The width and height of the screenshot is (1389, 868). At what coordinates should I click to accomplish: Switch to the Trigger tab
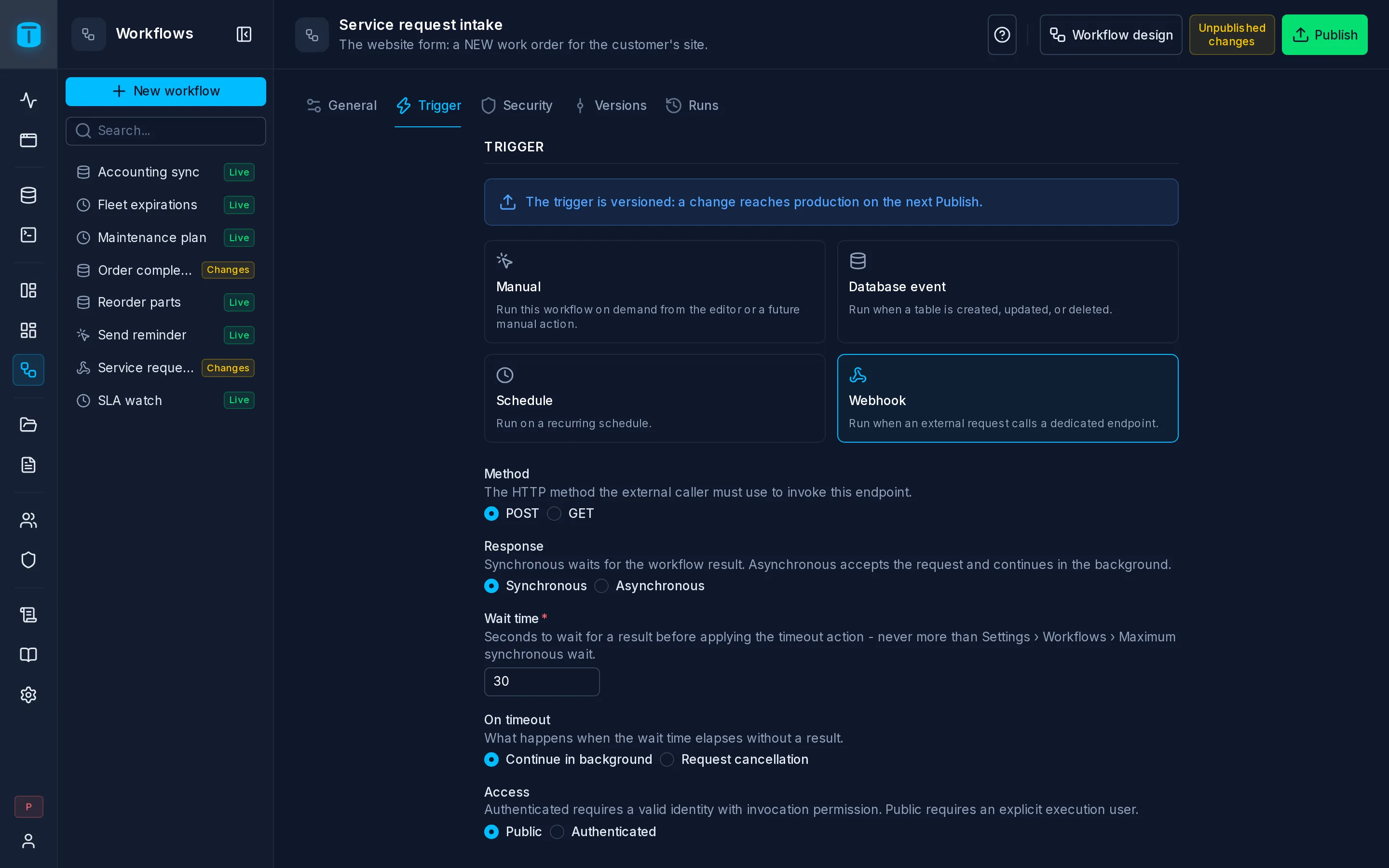[x=428, y=106]
